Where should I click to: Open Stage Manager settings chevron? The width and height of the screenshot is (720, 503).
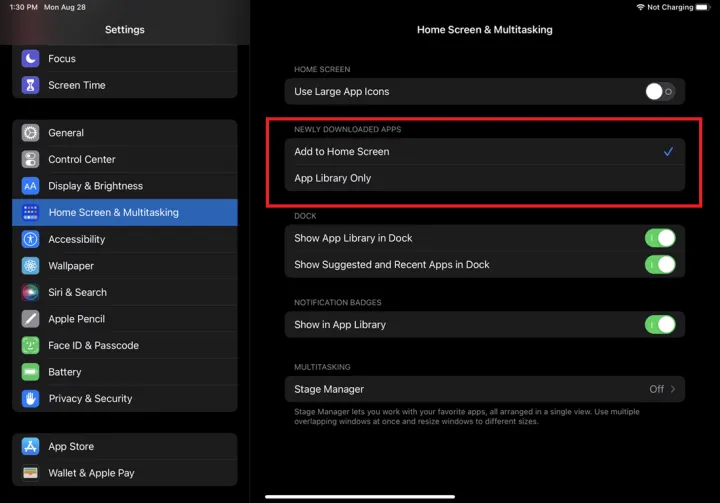pyautogui.click(x=672, y=389)
